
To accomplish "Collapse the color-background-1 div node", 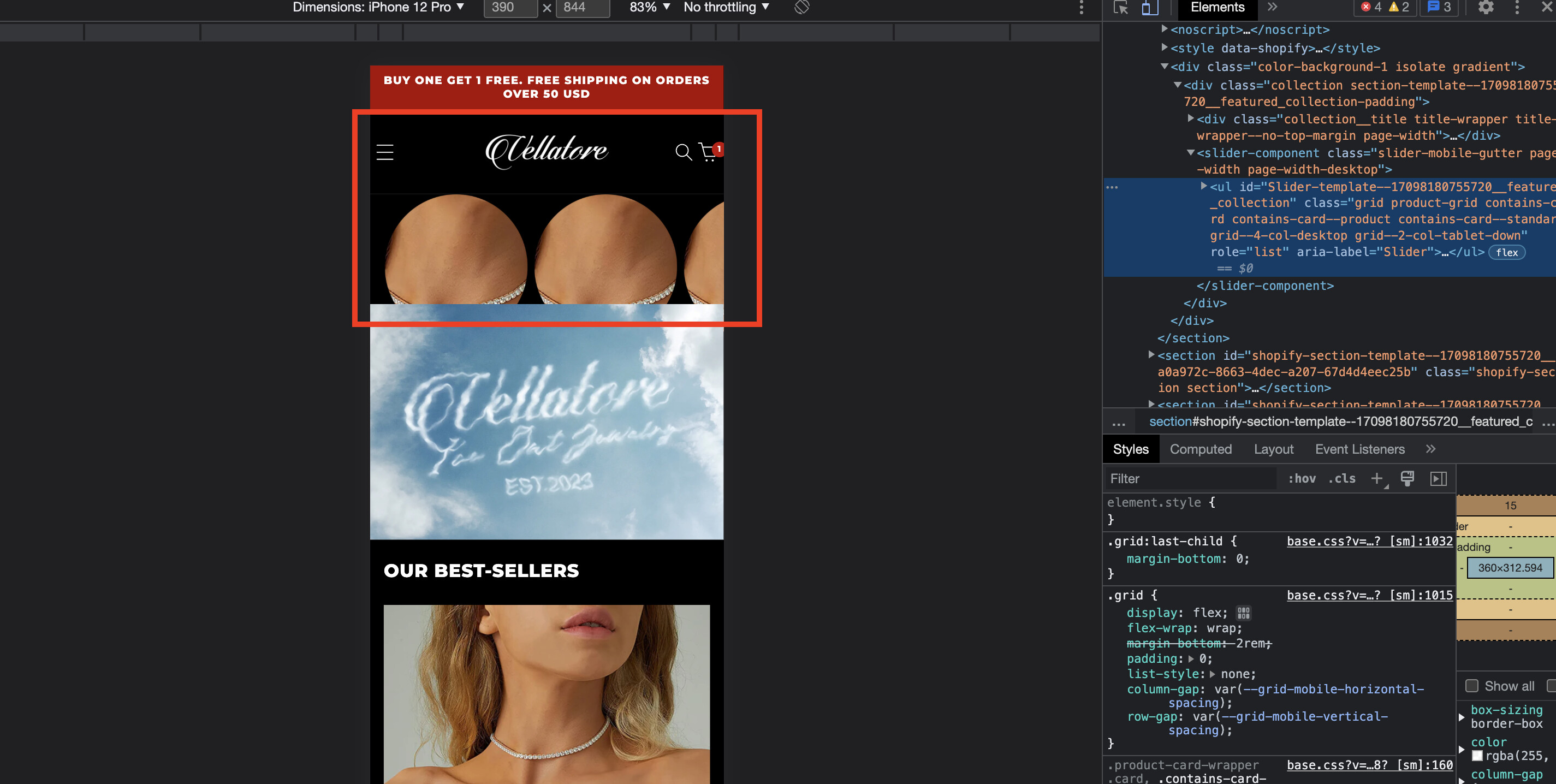I will (1164, 66).
